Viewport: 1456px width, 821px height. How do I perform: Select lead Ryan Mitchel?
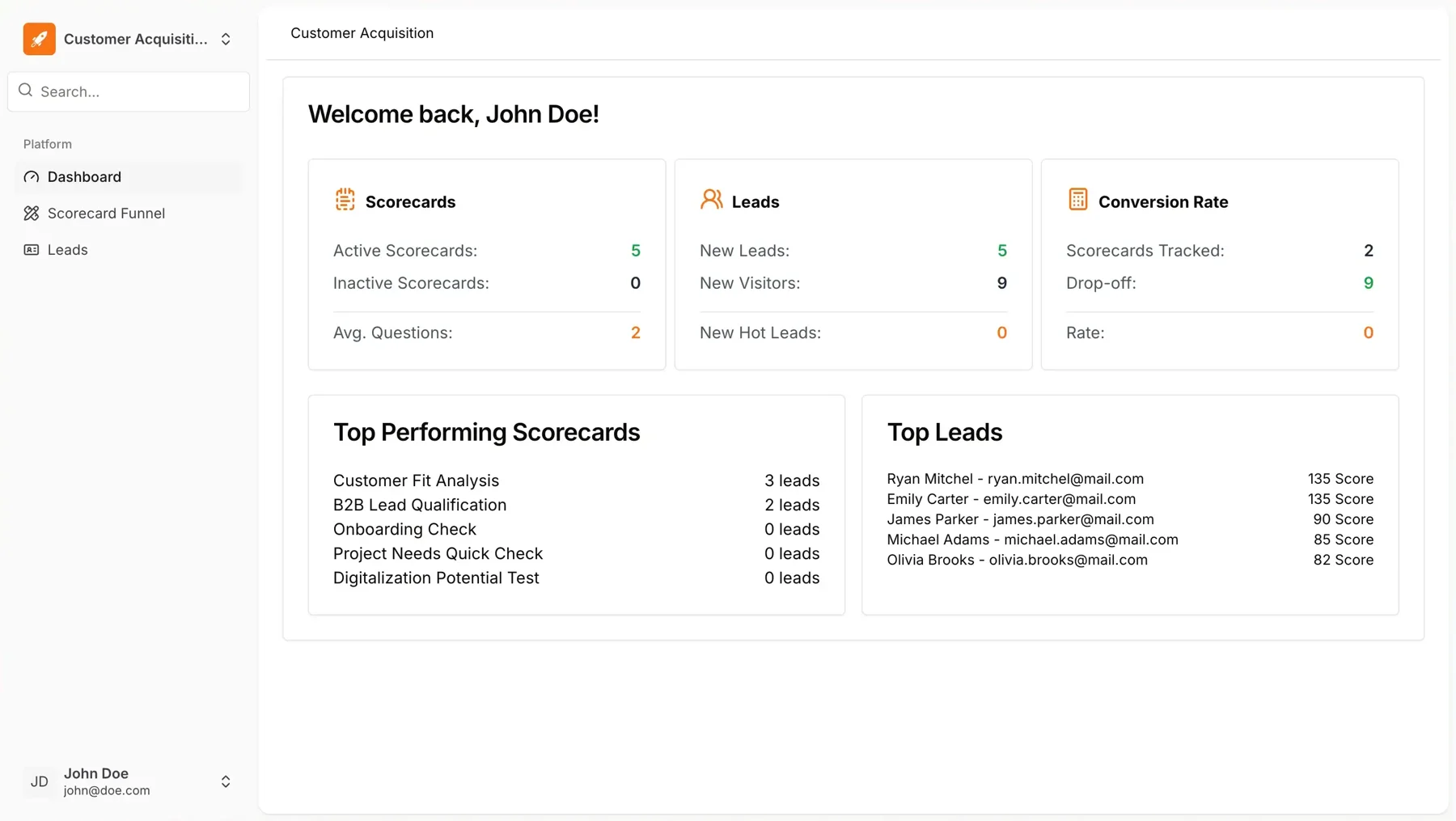pos(1130,479)
